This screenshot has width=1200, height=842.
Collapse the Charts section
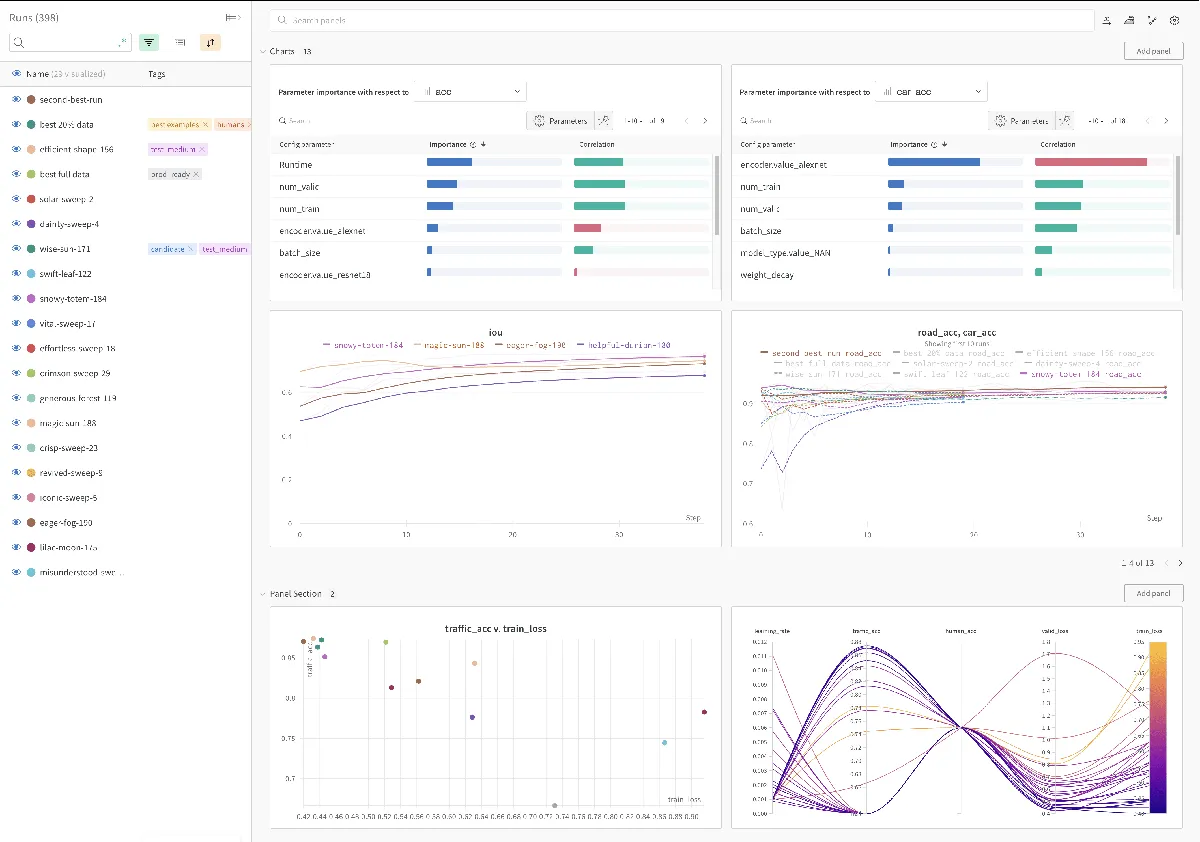point(263,51)
